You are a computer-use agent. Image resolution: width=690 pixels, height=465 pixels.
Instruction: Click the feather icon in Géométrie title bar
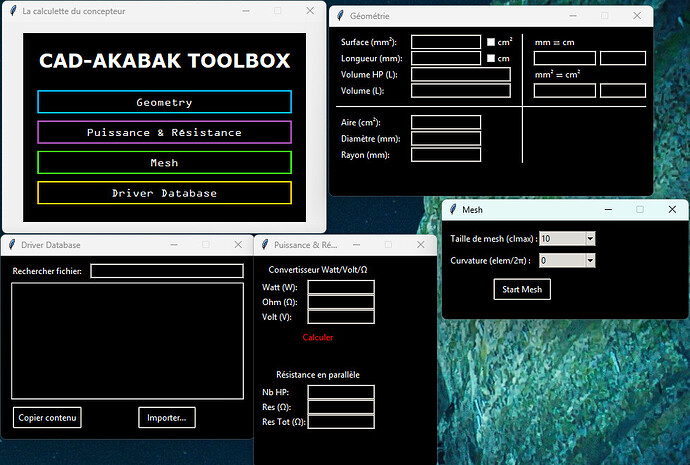click(x=340, y=16)
